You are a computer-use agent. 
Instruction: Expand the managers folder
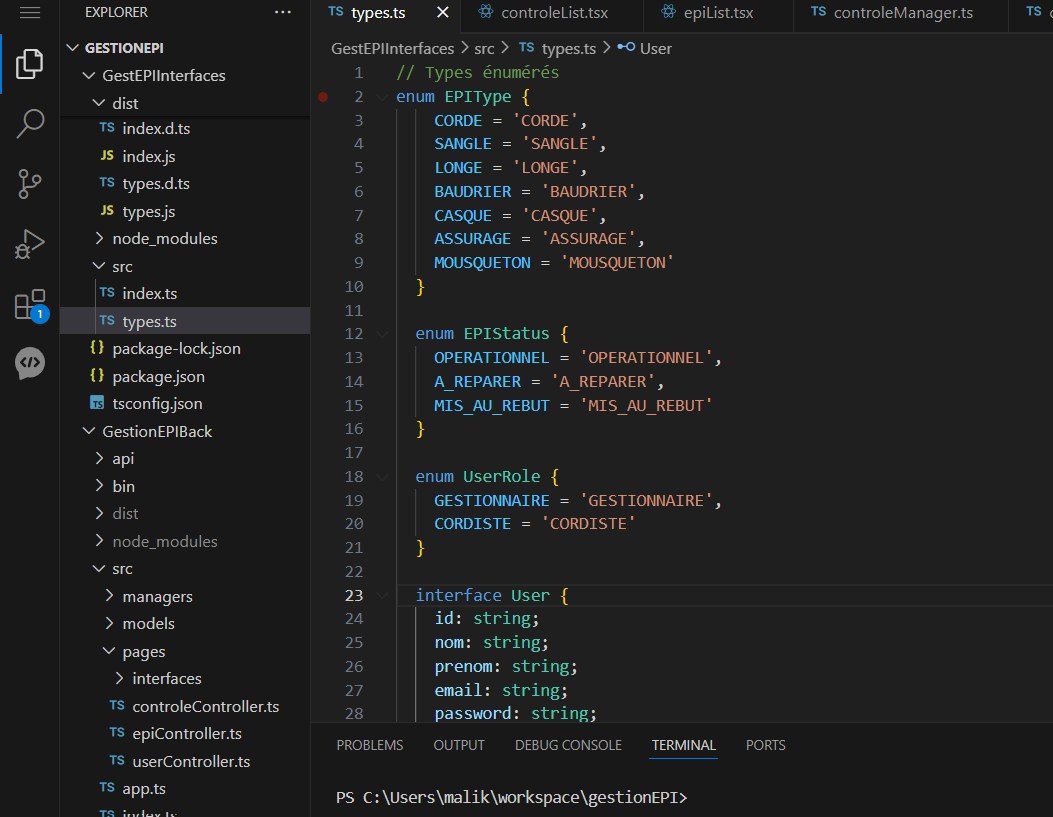[109, 595]
